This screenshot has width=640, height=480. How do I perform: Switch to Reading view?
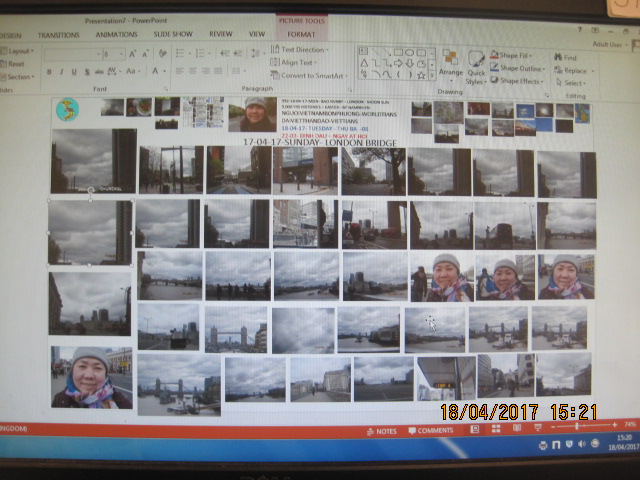517,428
